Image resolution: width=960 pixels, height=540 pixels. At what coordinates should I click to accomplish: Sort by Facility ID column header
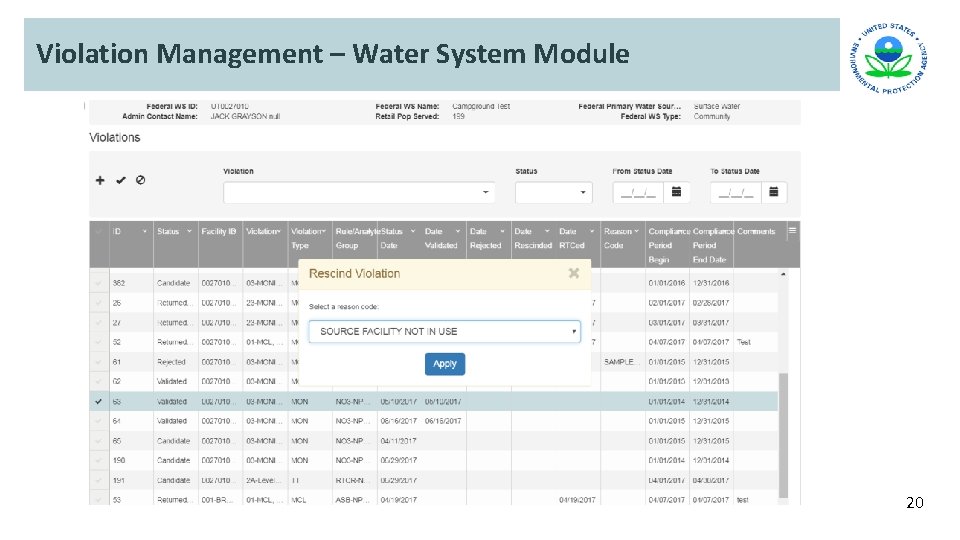coord(219,231)
